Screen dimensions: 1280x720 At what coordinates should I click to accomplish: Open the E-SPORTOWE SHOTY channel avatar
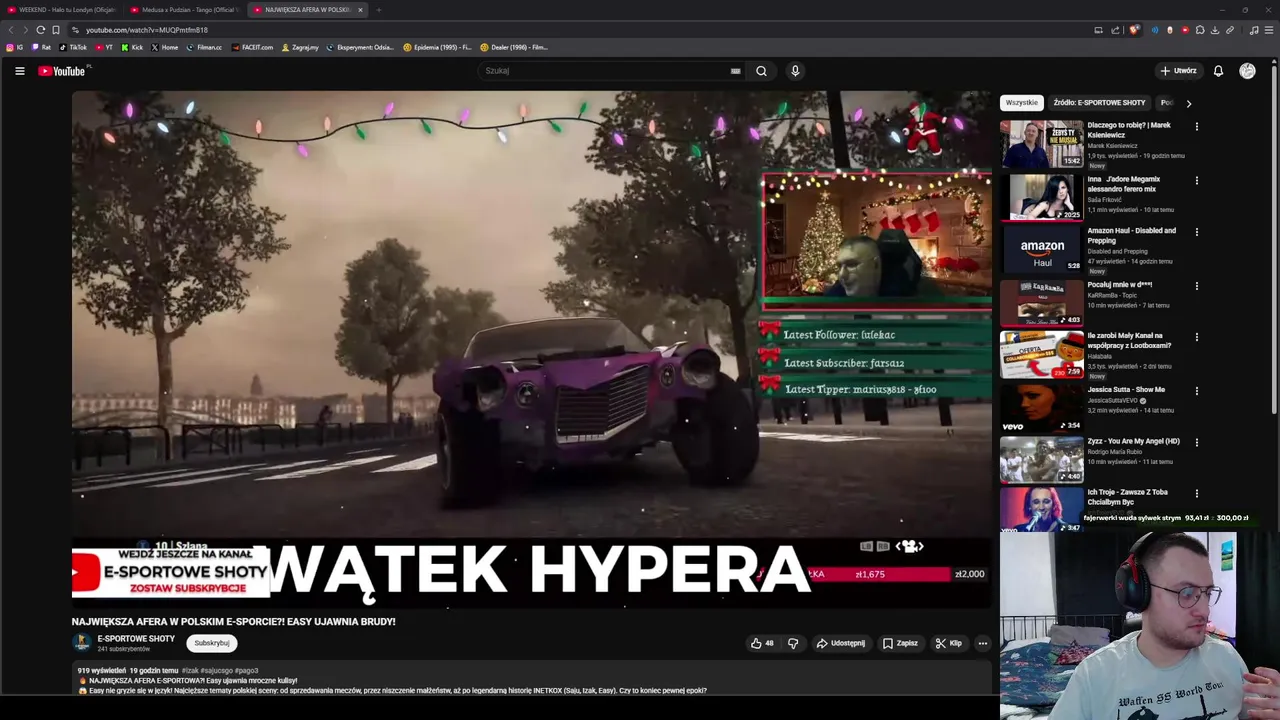tap(82, 643)
